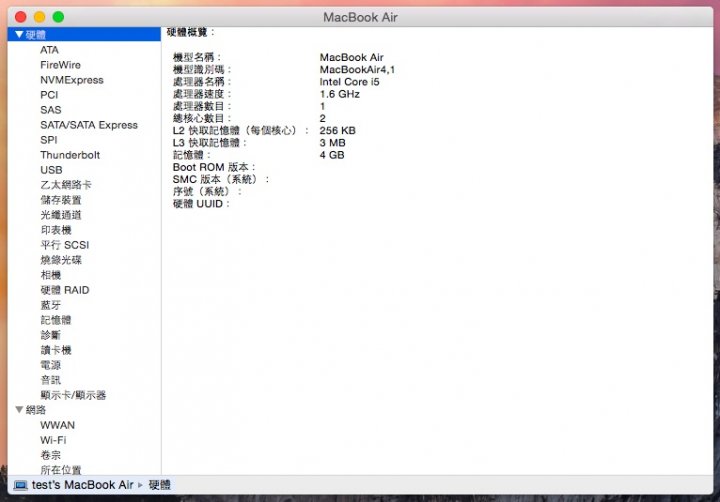Viewport: 720px width, 502px height.
Task: Select SAS in the hardware list
Action: (51, 110)
